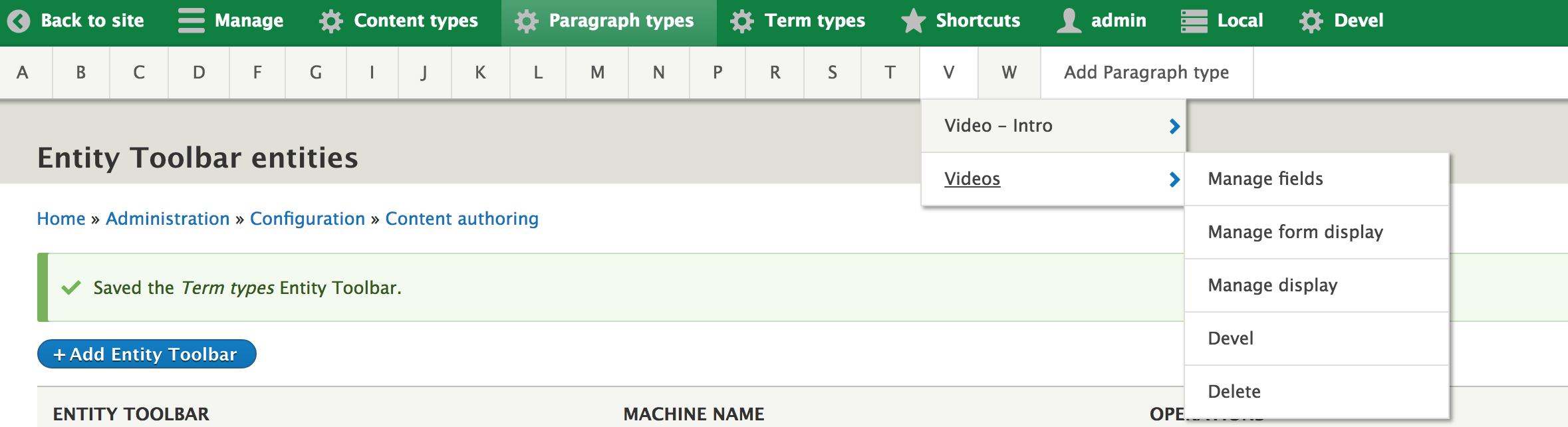Viewport: 1568px width, 427px height.
Task: Click the Manage hamburger icon
Action: (192, 21)
